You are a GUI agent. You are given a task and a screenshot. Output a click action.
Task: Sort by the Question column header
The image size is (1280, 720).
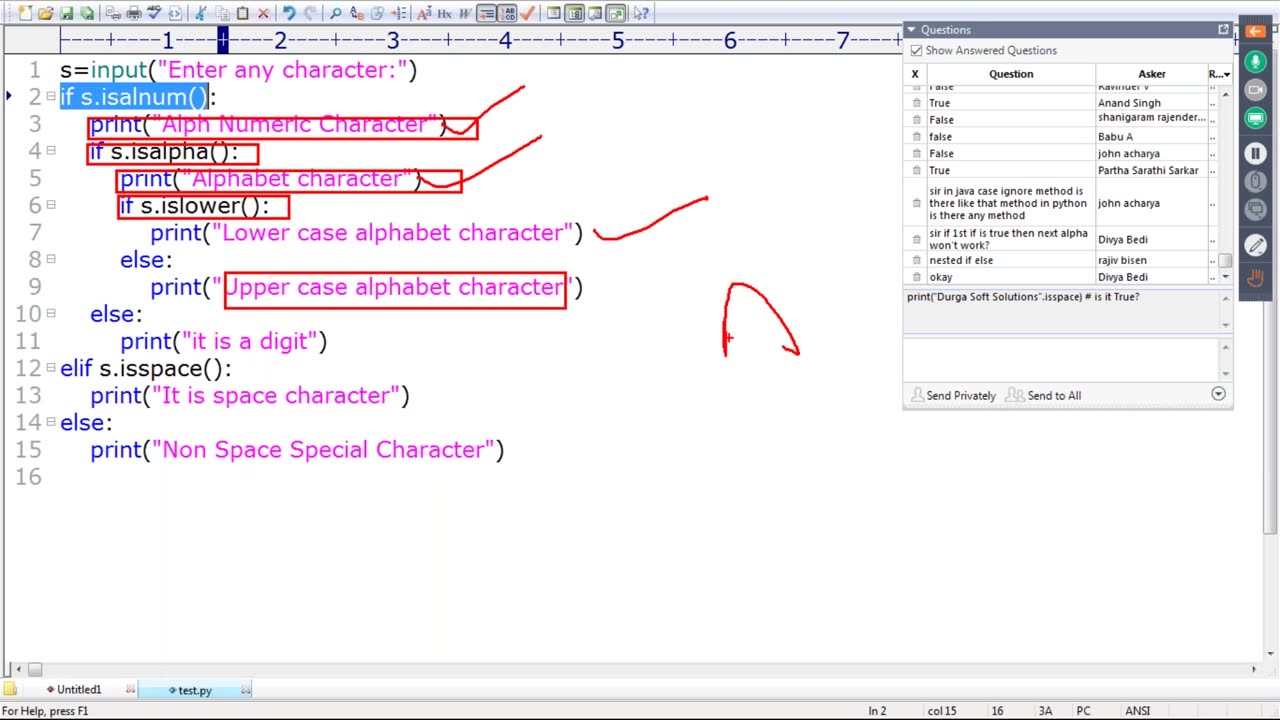(x=1011, y=74)
